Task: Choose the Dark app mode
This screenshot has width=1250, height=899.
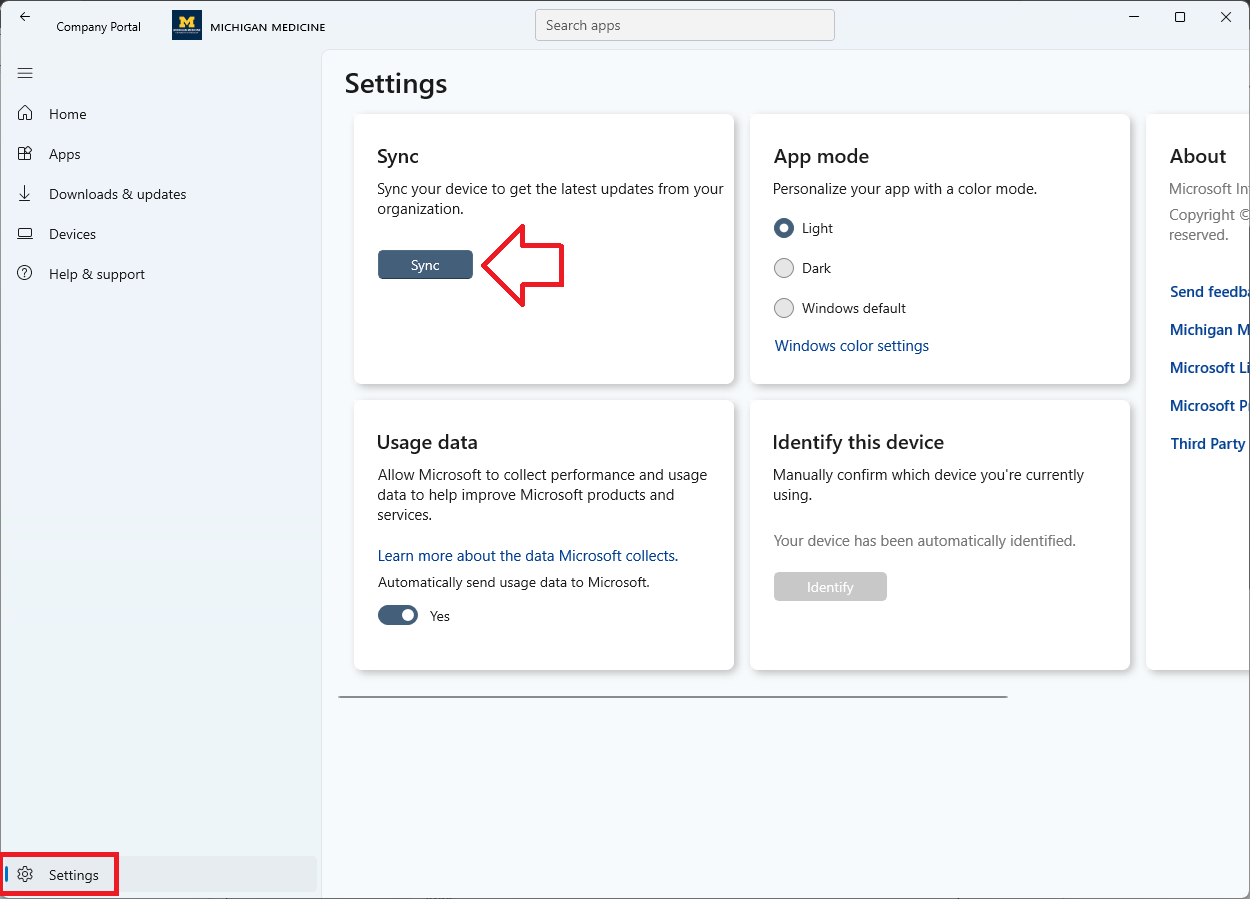Action: [784, 268]
